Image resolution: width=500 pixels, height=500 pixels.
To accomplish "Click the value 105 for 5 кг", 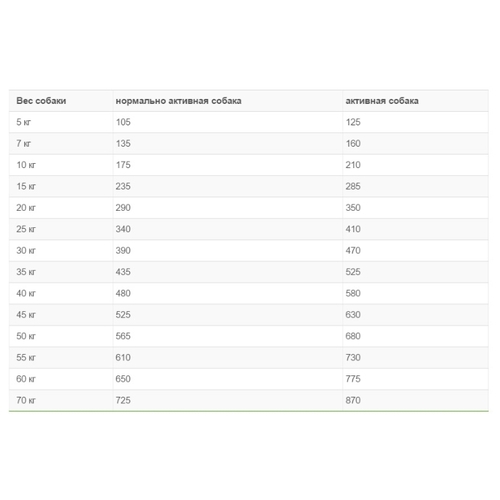I will pos(123,122).
